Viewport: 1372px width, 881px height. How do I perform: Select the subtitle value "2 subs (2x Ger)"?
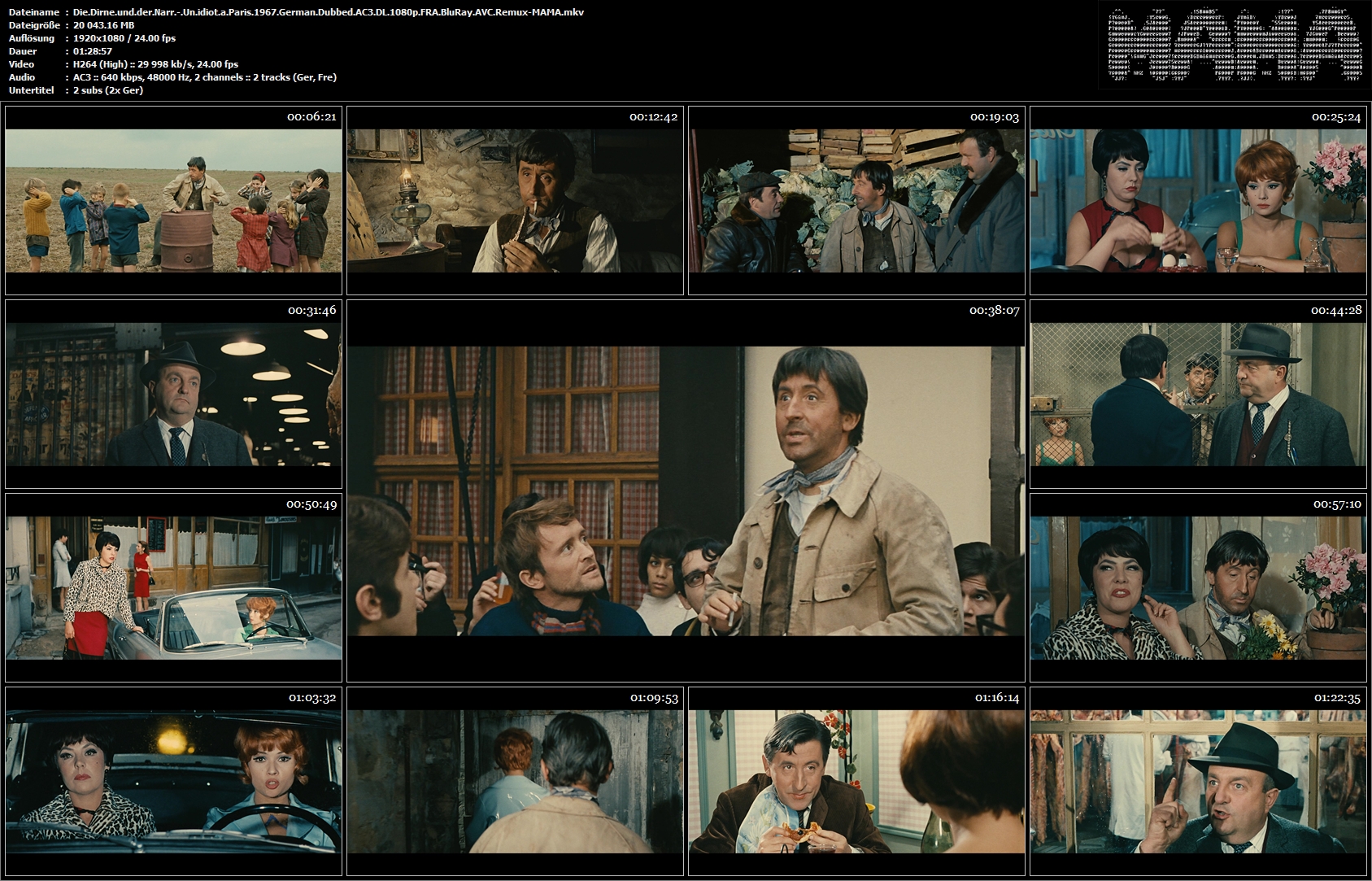pos(107,90)
